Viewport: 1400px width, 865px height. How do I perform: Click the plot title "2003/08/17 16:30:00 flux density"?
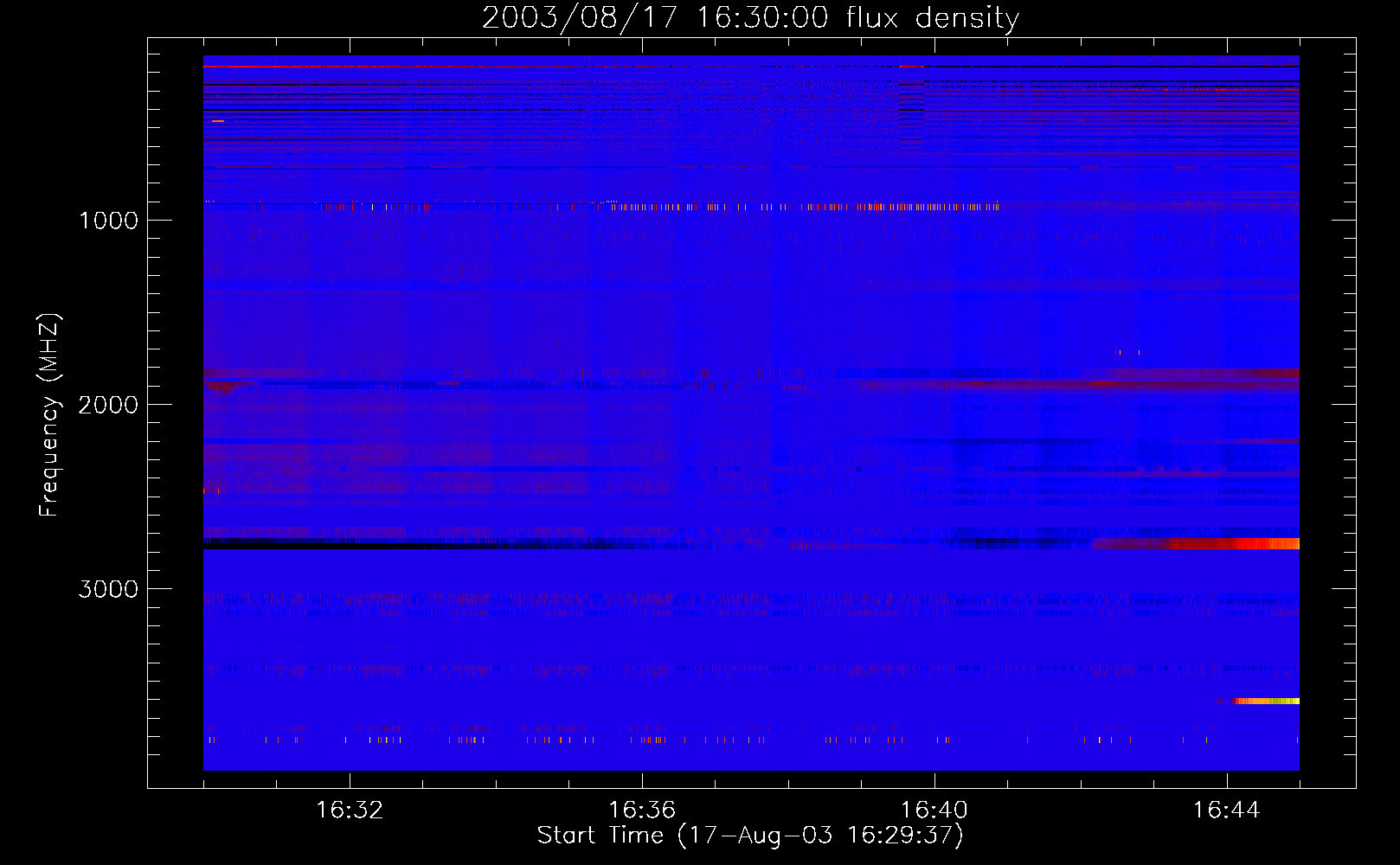click(750, 17)
